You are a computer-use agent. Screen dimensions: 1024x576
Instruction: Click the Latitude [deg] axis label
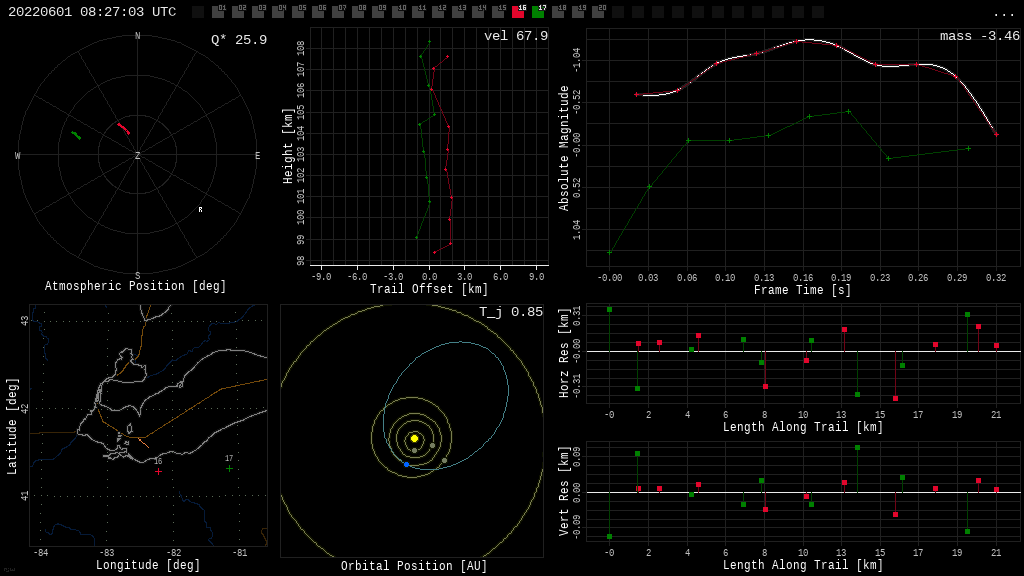(11, 426)
